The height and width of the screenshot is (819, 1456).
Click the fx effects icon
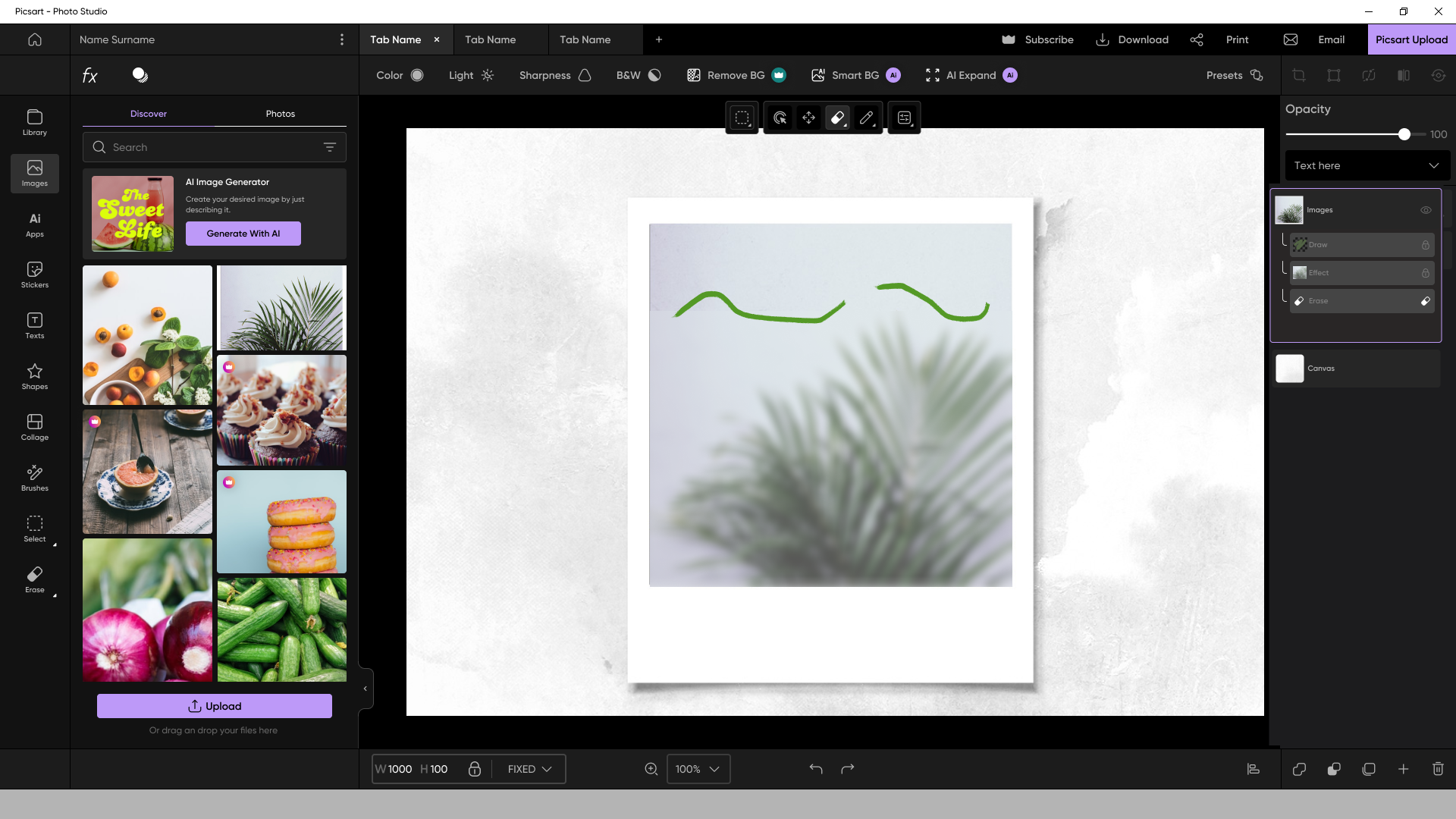pos(89,75)
